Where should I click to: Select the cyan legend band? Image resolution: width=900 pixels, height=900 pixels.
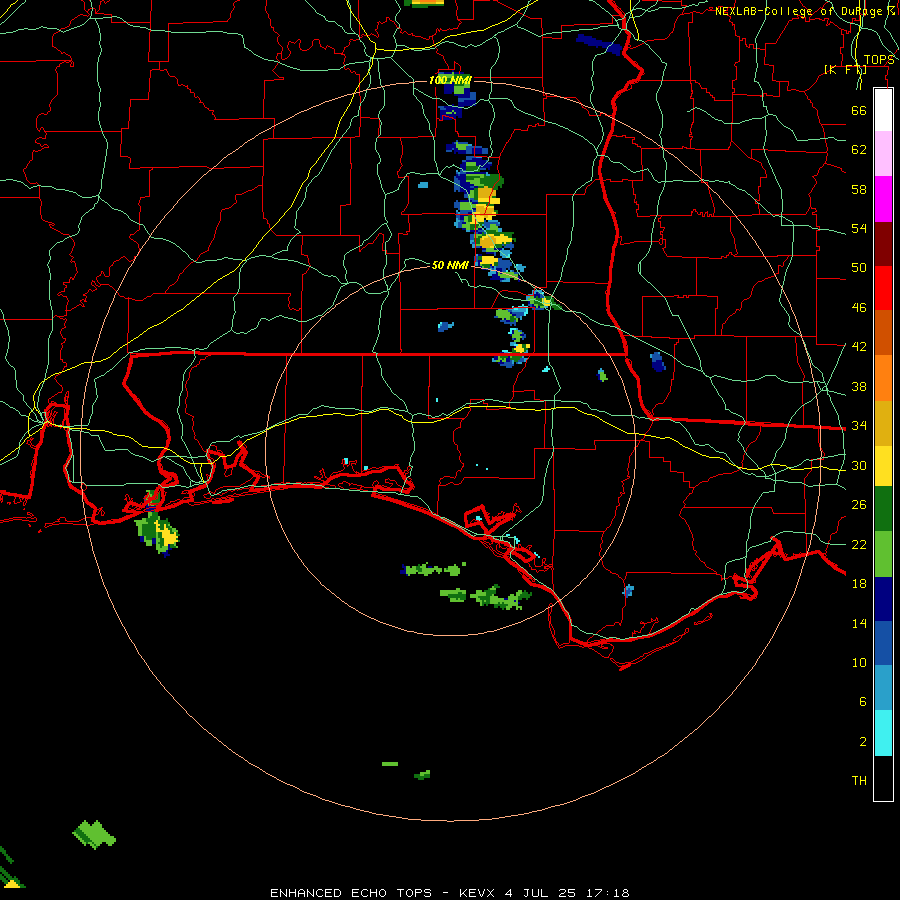883,733
